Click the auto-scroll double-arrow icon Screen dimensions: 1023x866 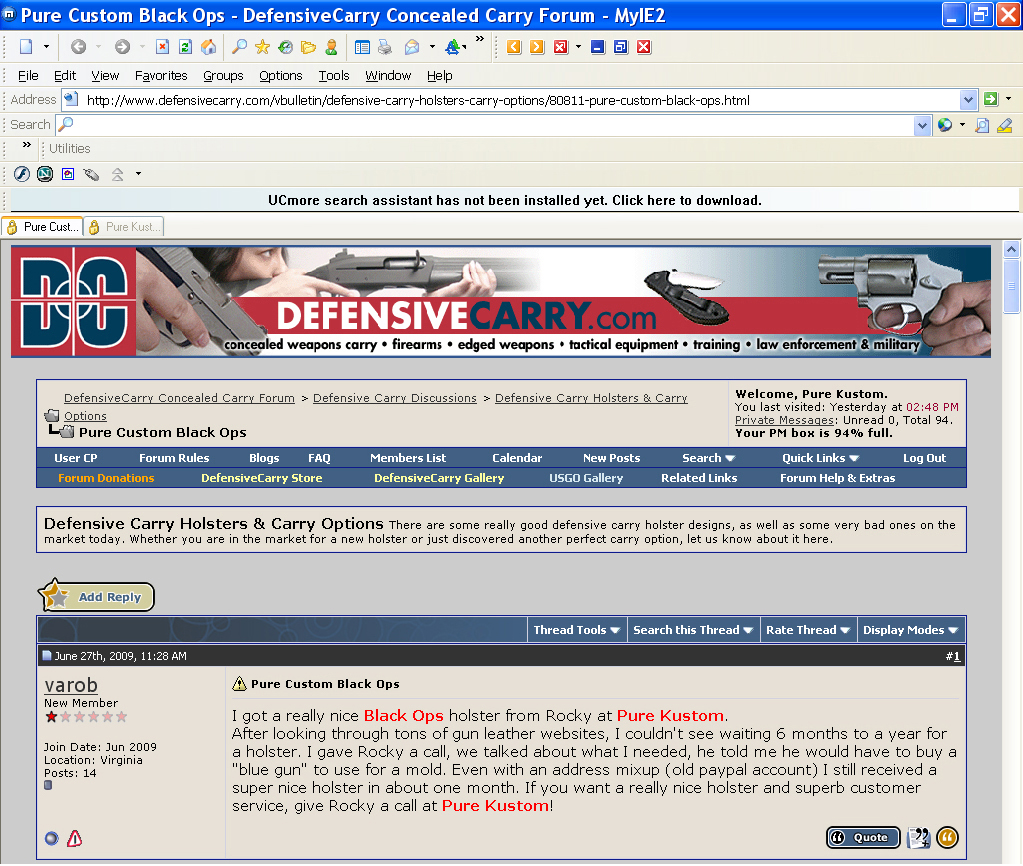click(117, 174)
